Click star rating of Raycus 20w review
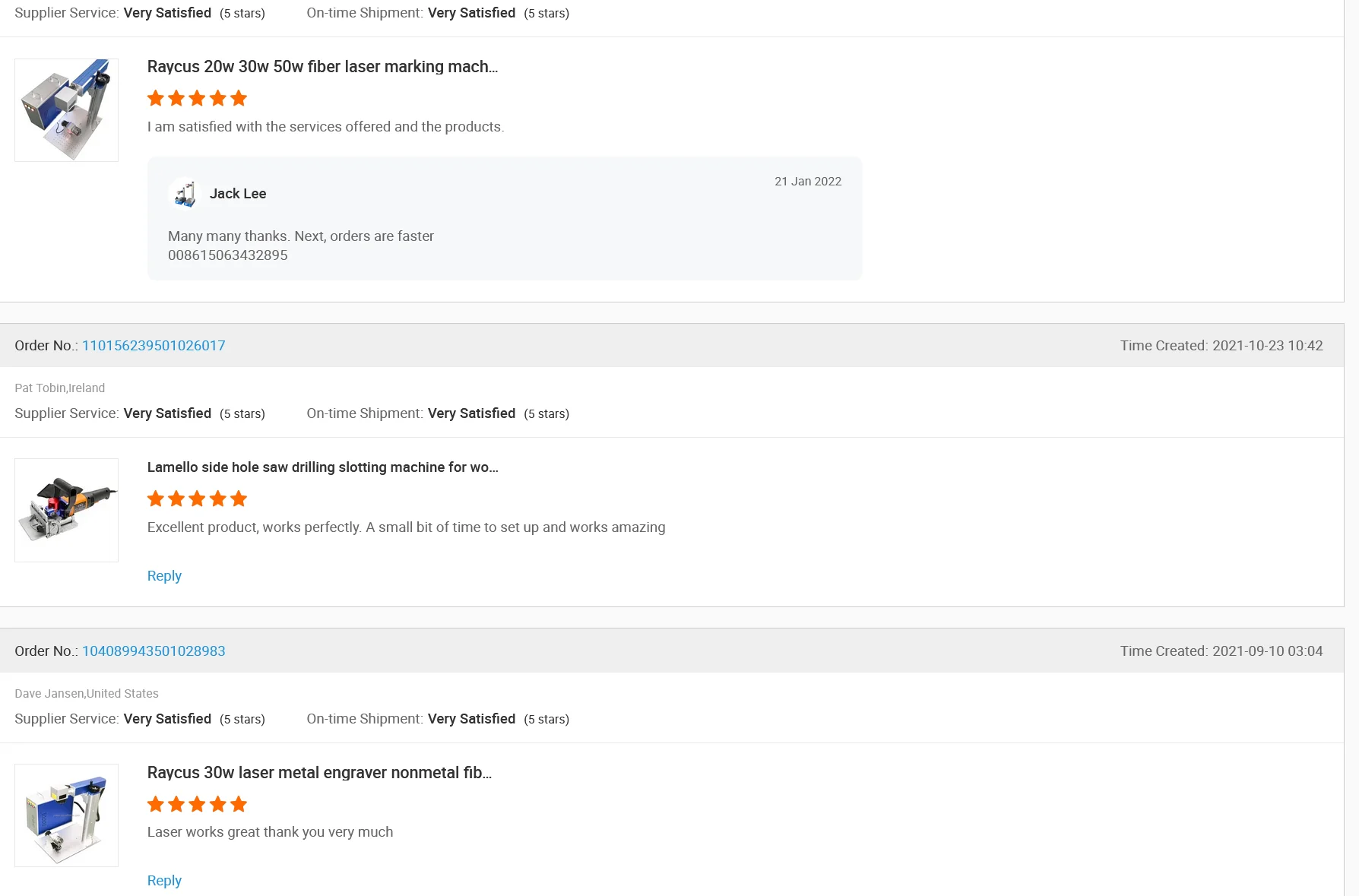This screenshot has width=1359, height=896. point(197,98)
